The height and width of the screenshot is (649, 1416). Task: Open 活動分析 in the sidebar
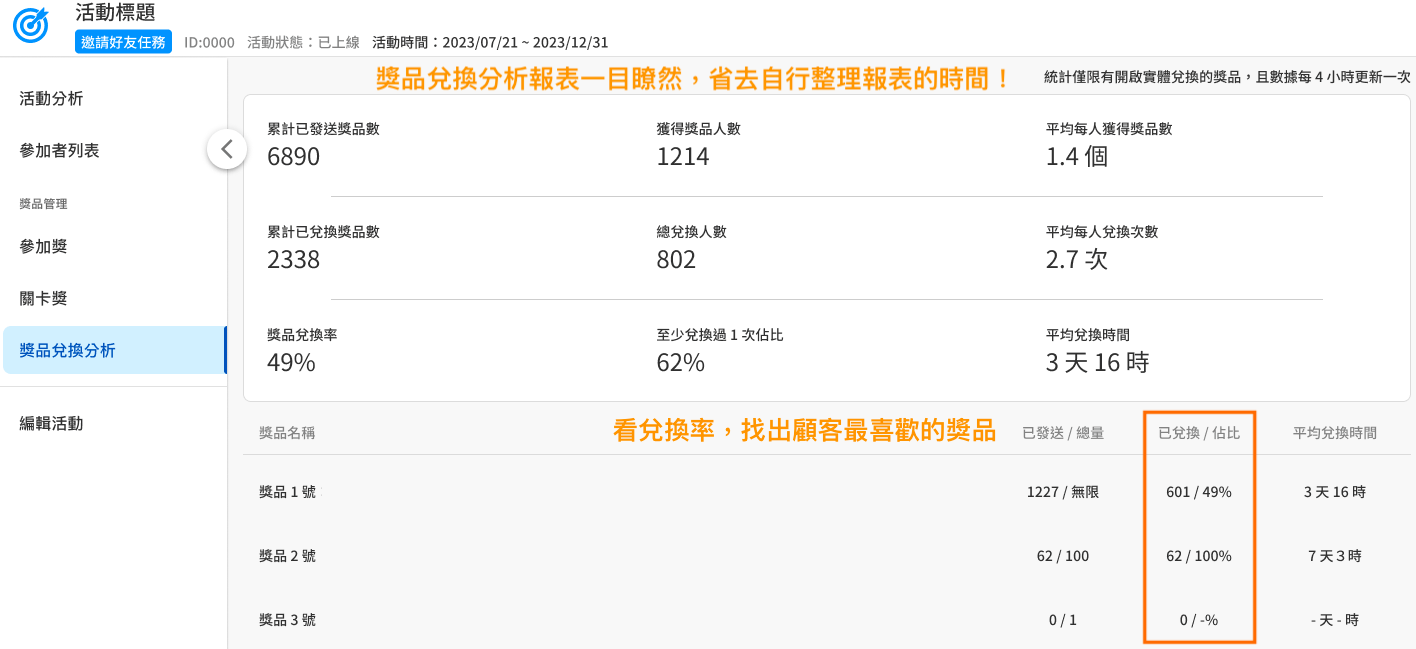tap(51, 98)
